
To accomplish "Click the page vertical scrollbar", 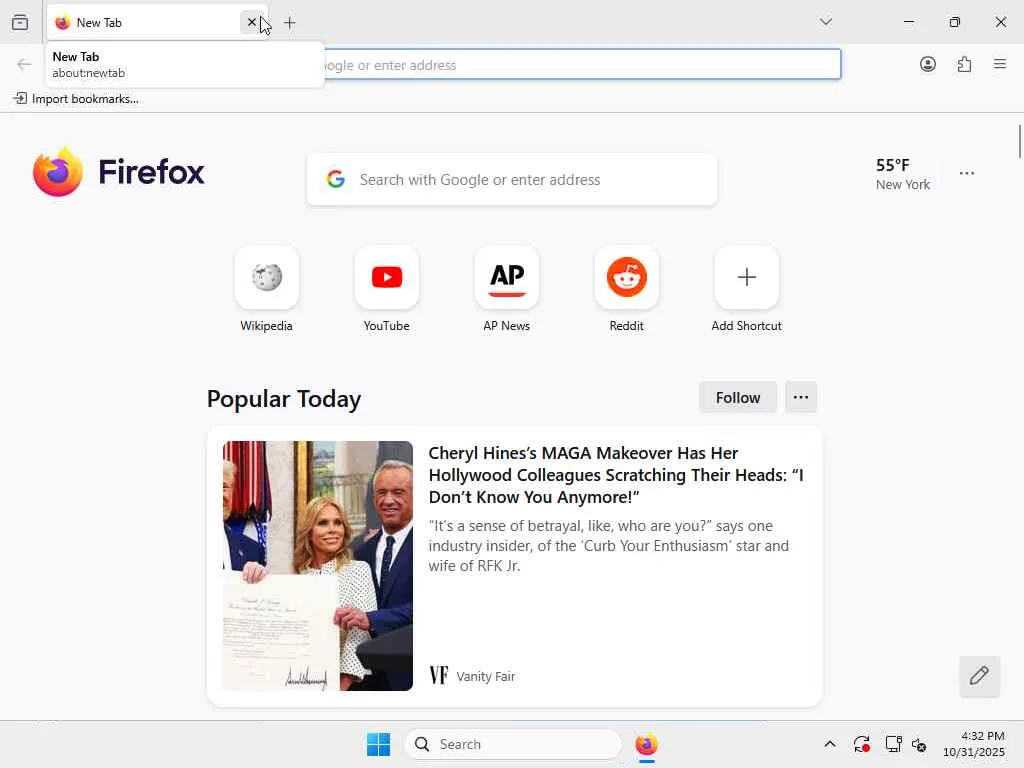I will coord(1019,142).
